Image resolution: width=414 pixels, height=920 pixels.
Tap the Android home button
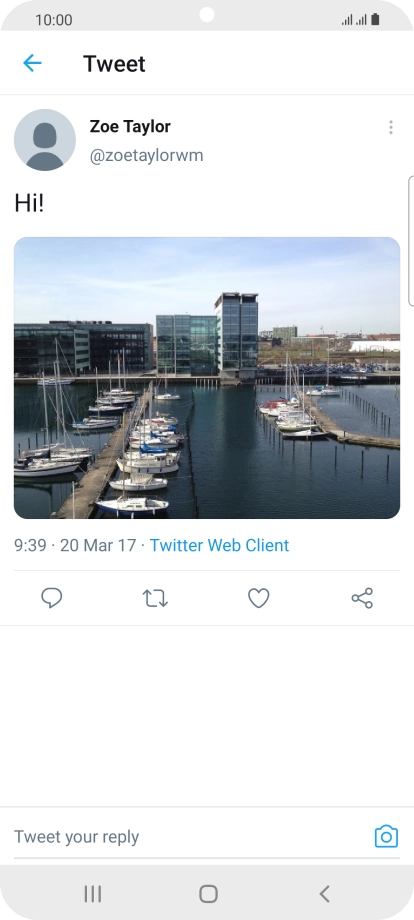pyautogui.click(x=208, y=894)
